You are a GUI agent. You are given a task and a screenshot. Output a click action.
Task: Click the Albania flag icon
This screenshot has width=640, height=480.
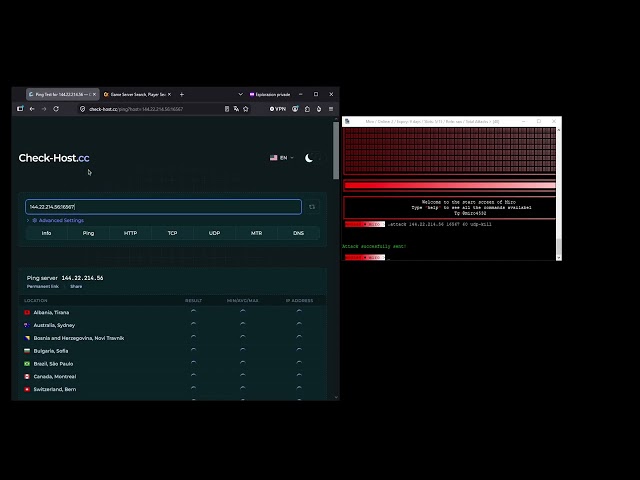(x=27, y=312)
